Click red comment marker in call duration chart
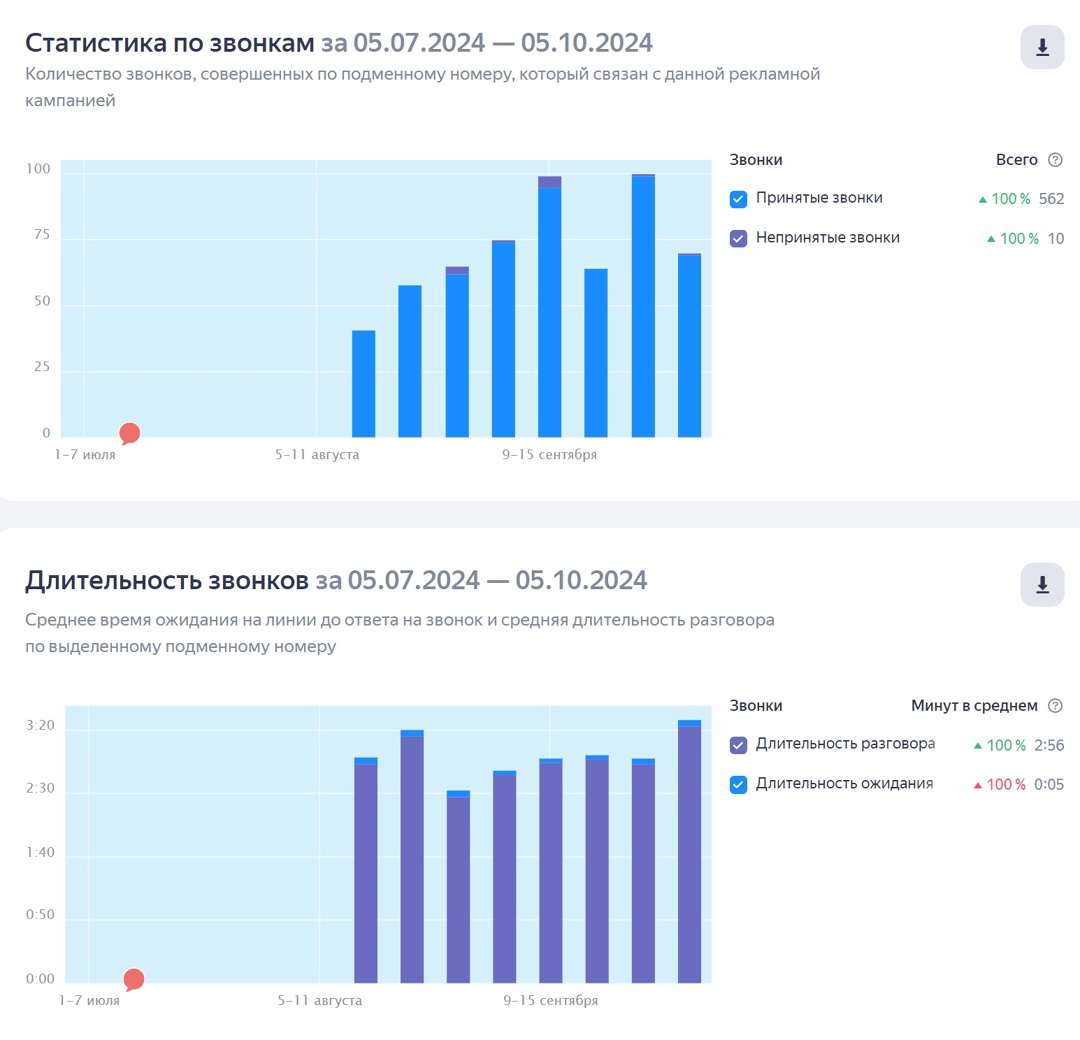 [x=133, y=979]
